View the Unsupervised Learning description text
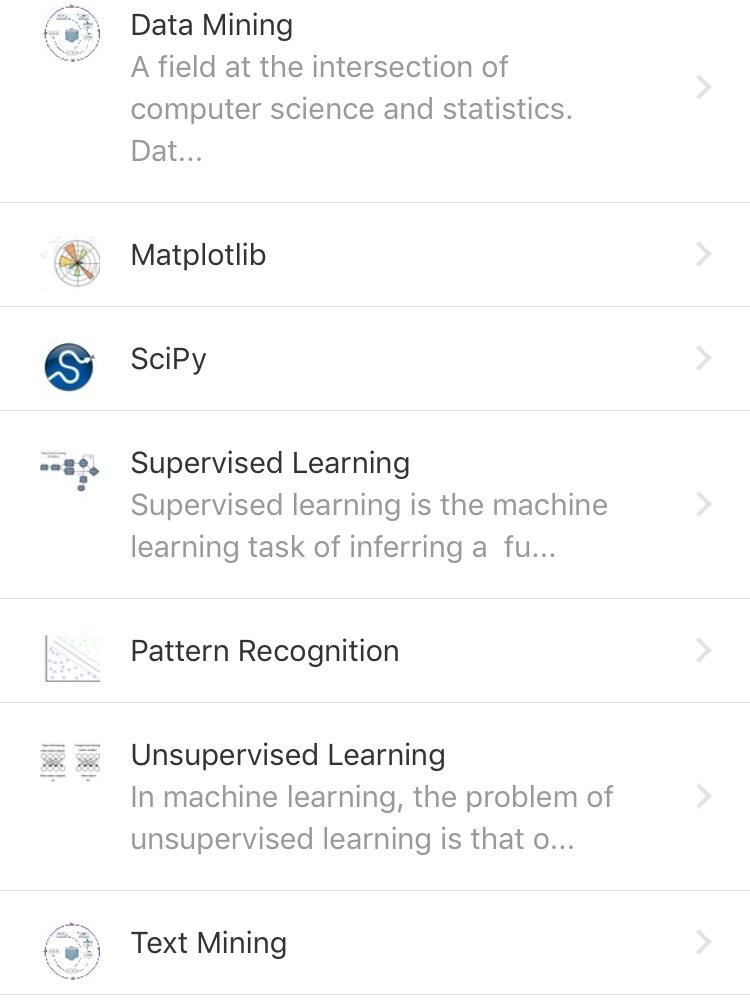750x1002 pixels. [371, 818]
